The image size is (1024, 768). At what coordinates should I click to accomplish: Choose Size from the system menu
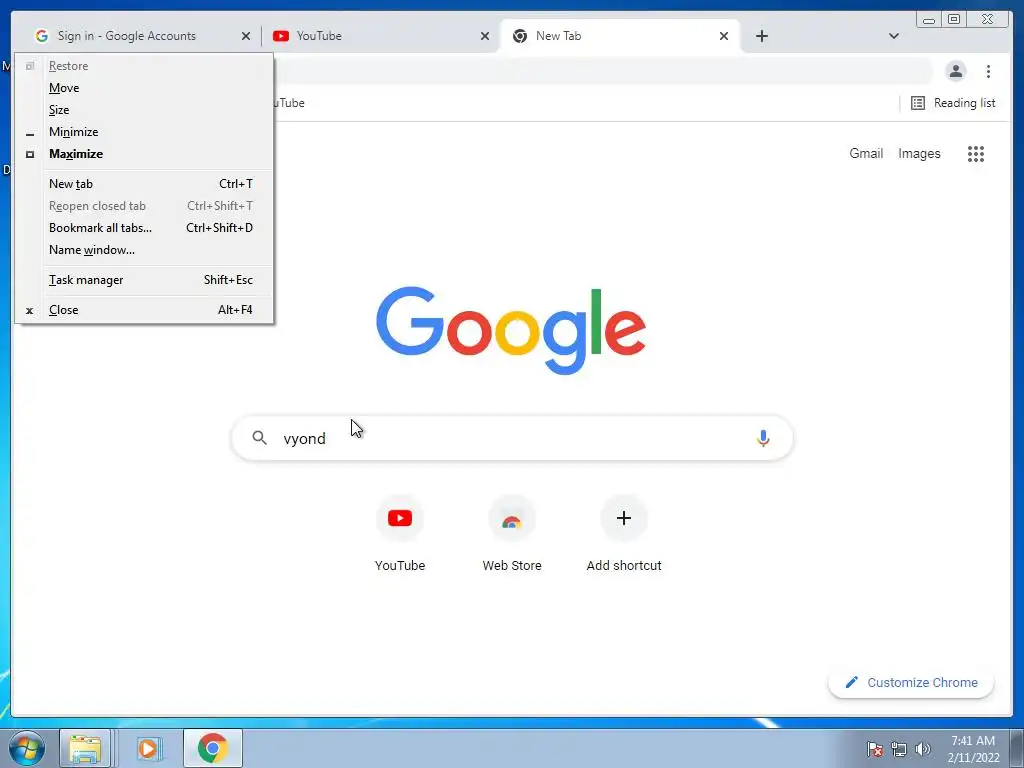pos(144,110)
